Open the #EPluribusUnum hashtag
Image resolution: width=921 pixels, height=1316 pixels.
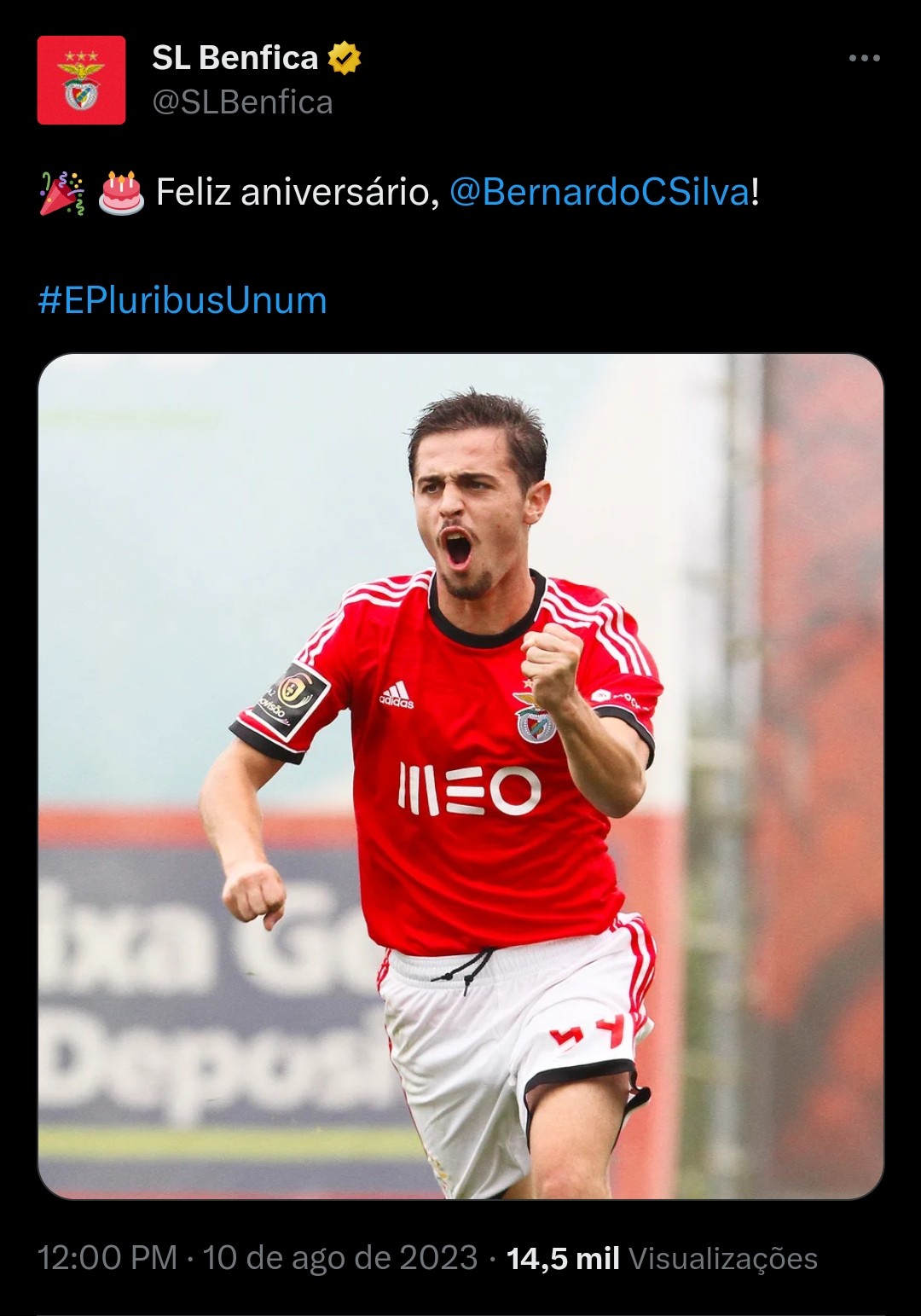click(x=182, y=301)
